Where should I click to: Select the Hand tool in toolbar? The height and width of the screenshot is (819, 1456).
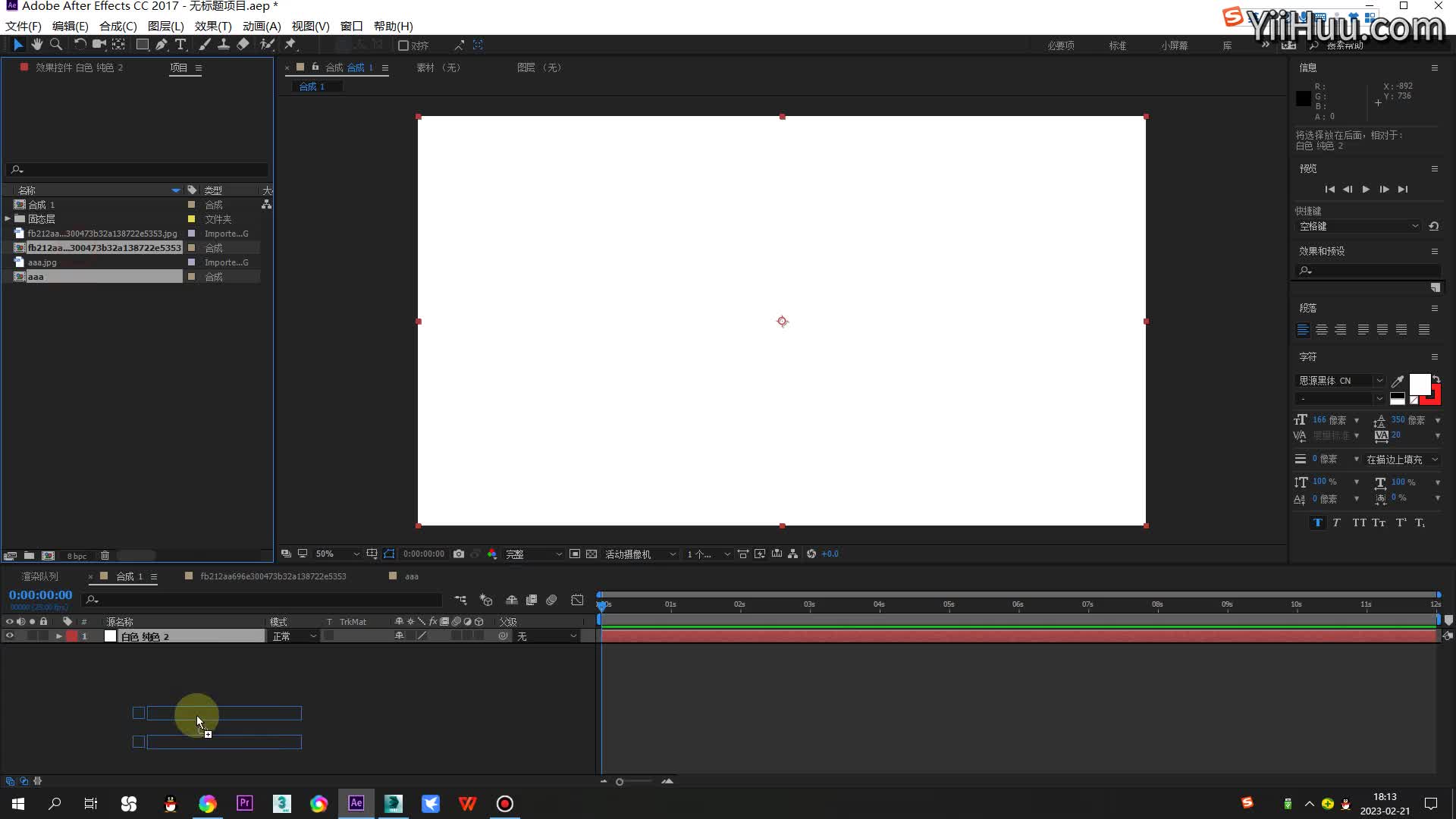pos(36,45)
